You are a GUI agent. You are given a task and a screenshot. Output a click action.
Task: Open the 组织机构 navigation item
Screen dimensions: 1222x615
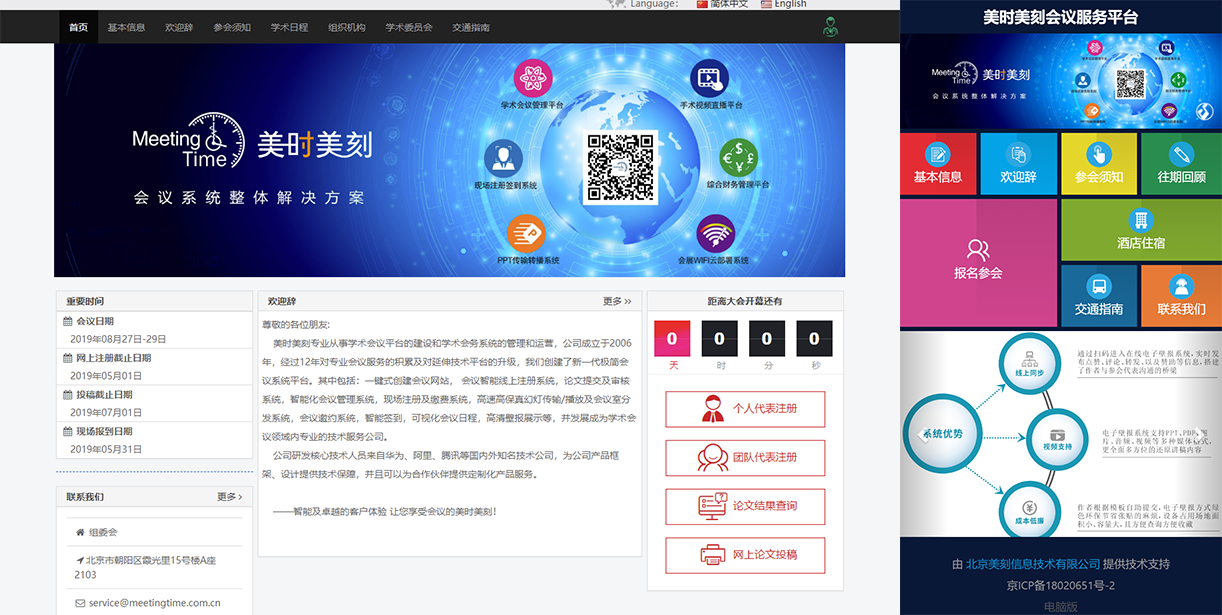tap(347, 28)
